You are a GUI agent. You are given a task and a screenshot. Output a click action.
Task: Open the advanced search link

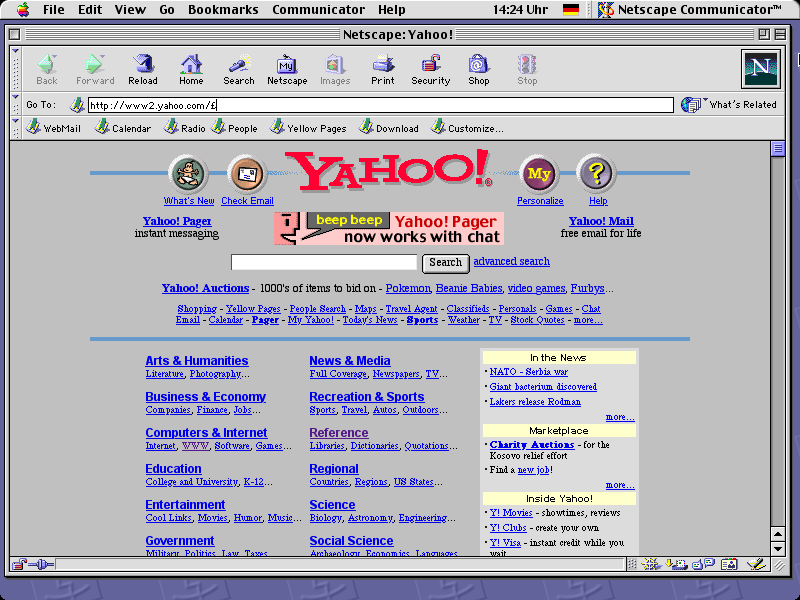pyautogui.click(x=512, y=261)
